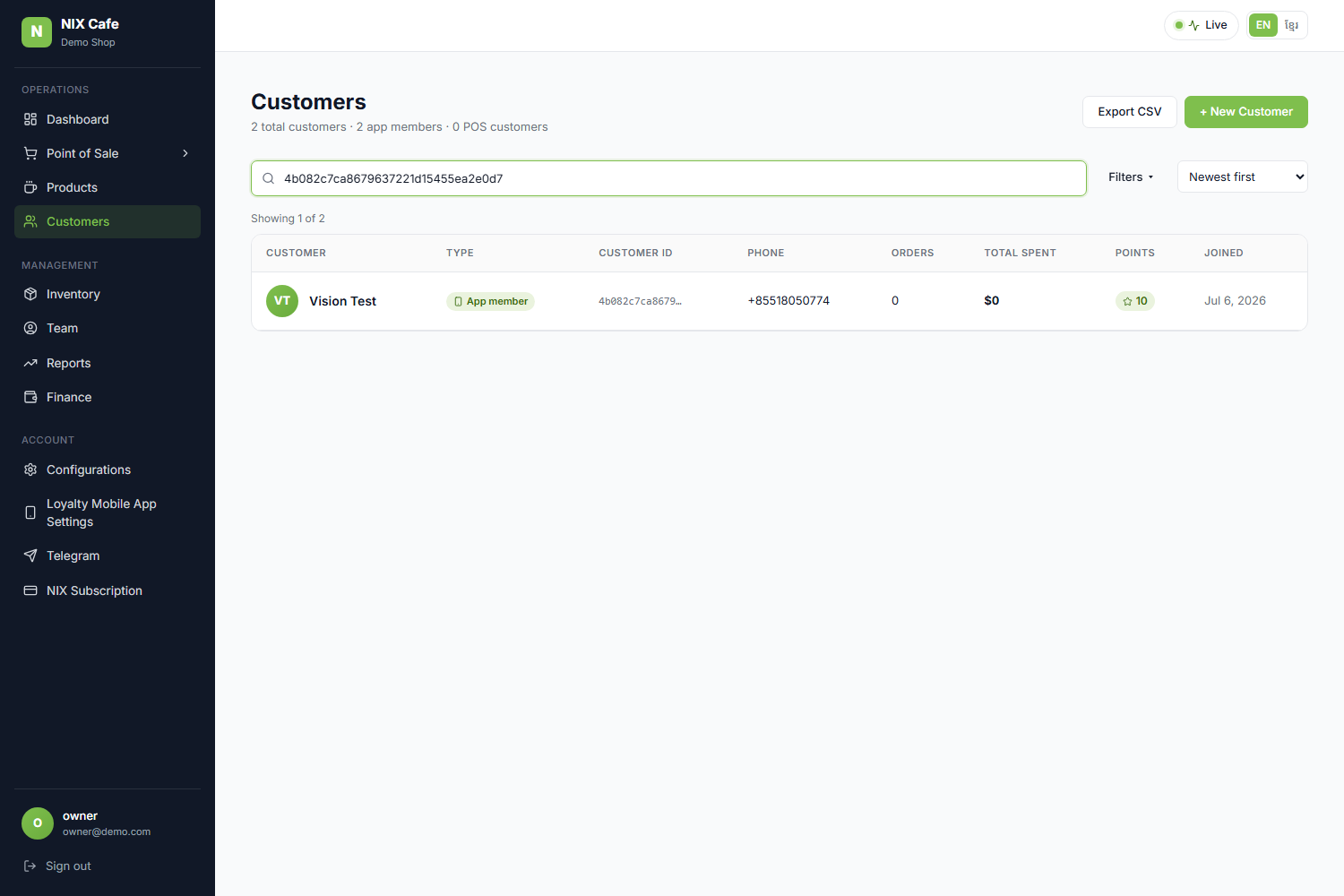Open the Vision Test customer row
Viewport: 1344px width, 896px height.
780,301
